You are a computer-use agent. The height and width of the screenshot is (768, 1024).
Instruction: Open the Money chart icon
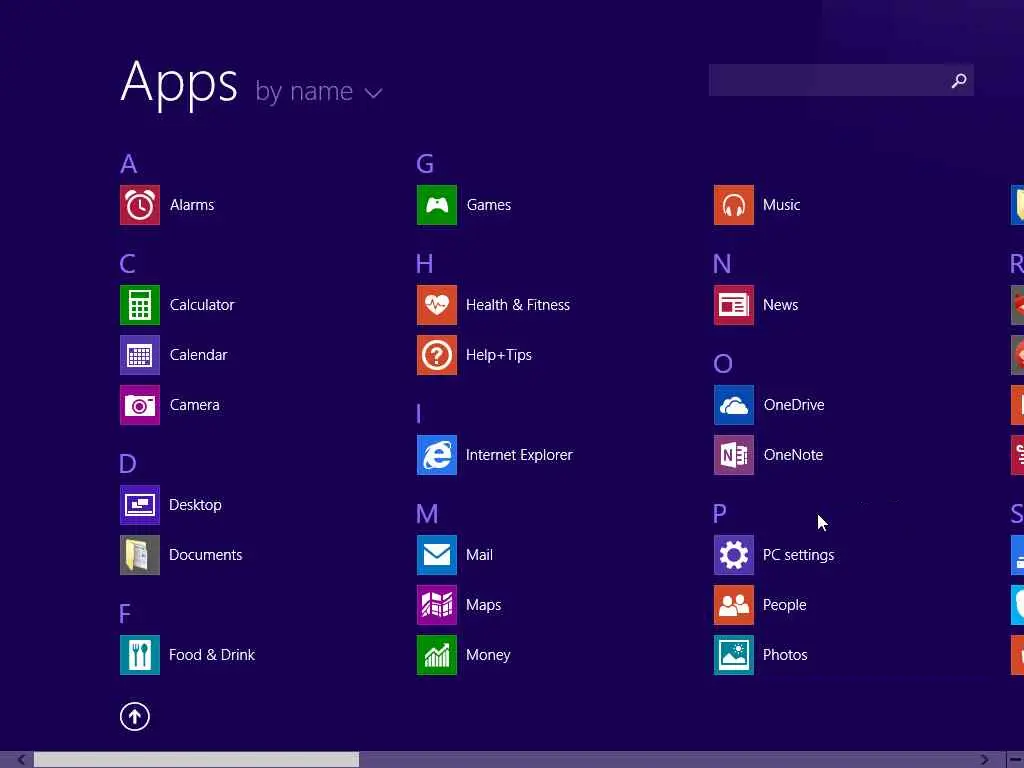(x=437, y=655)
